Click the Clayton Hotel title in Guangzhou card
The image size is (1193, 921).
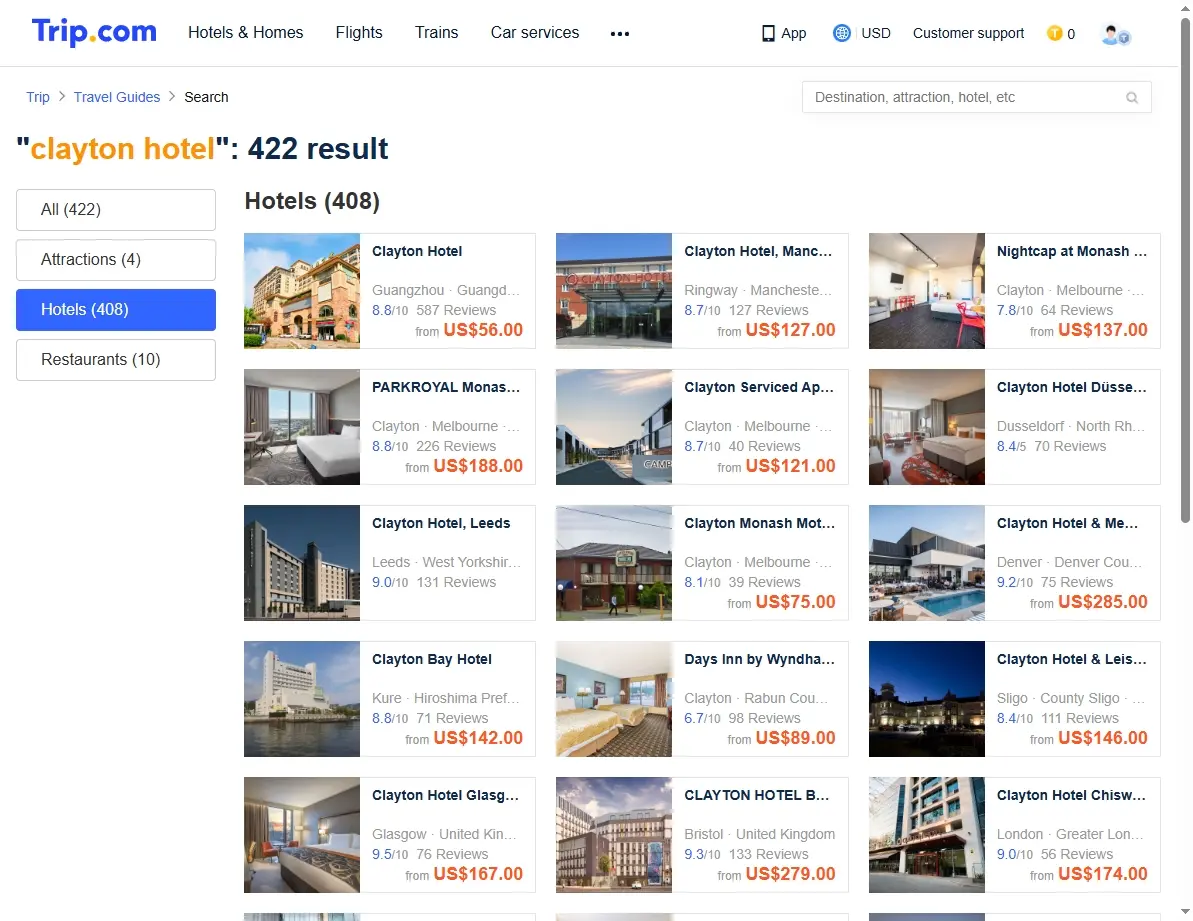point(417,252)
